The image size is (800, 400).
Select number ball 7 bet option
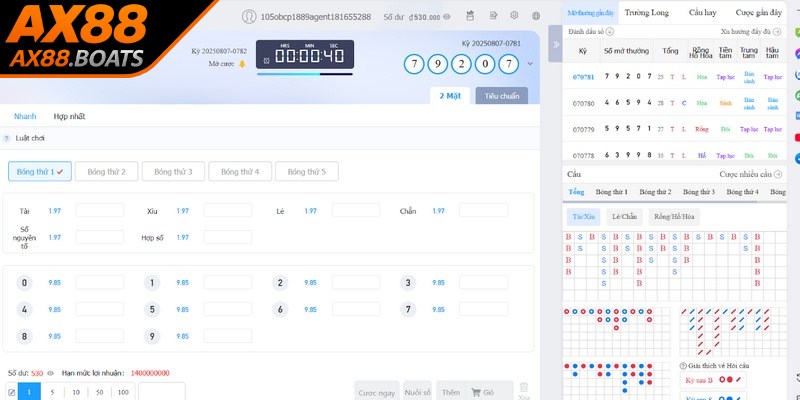(x=408, y=309)
